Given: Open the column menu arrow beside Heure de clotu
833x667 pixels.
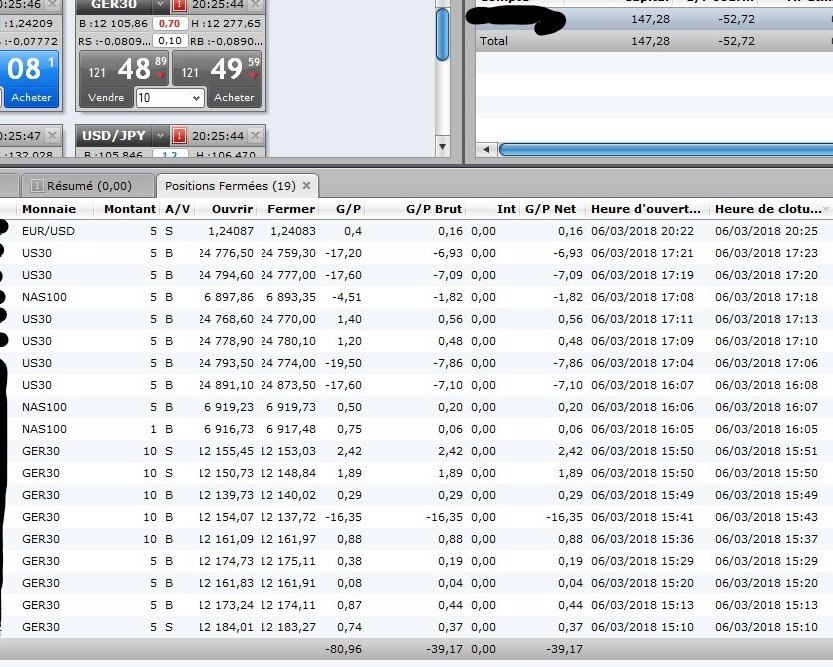Looking at the screenshot, I should (827, 209).
